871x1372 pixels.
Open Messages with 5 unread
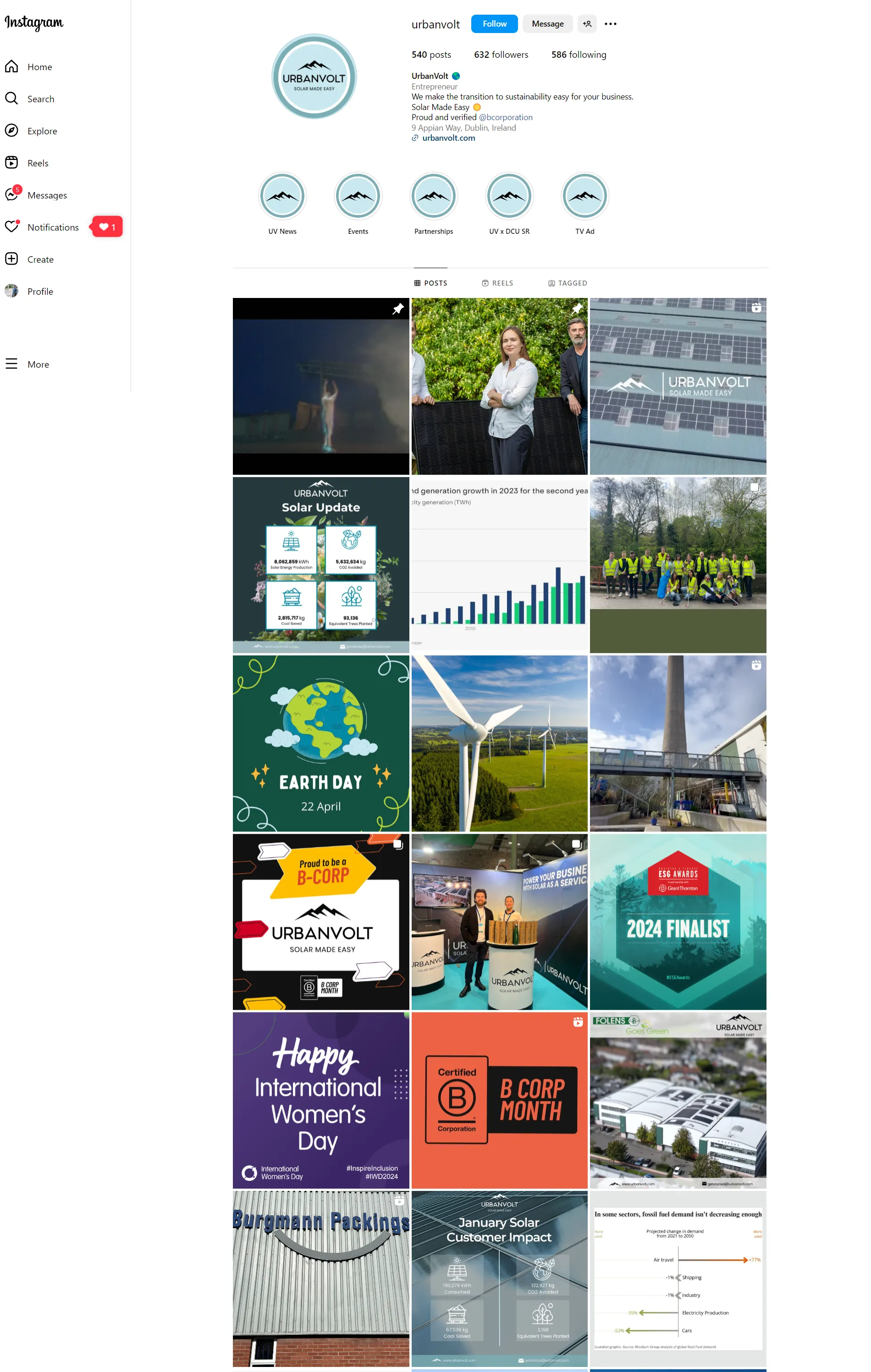[47, 195]
